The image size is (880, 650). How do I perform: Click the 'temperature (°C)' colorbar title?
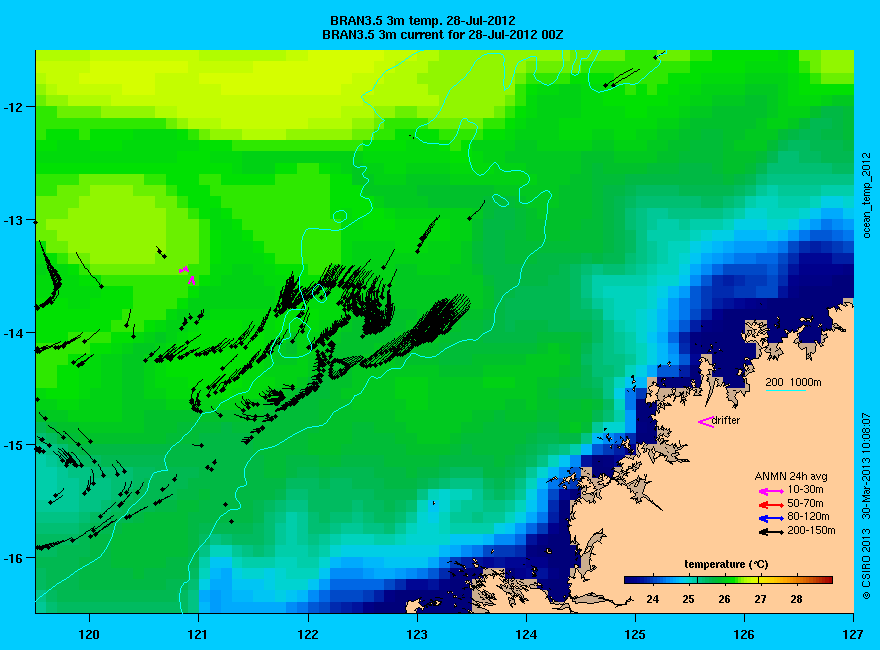coord(726,565)
